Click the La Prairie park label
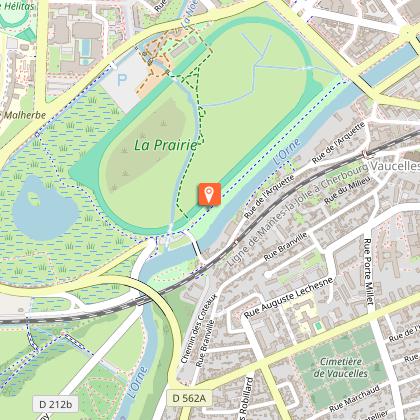The height and width of the screenshot is (420, 420). pos(166,145)
